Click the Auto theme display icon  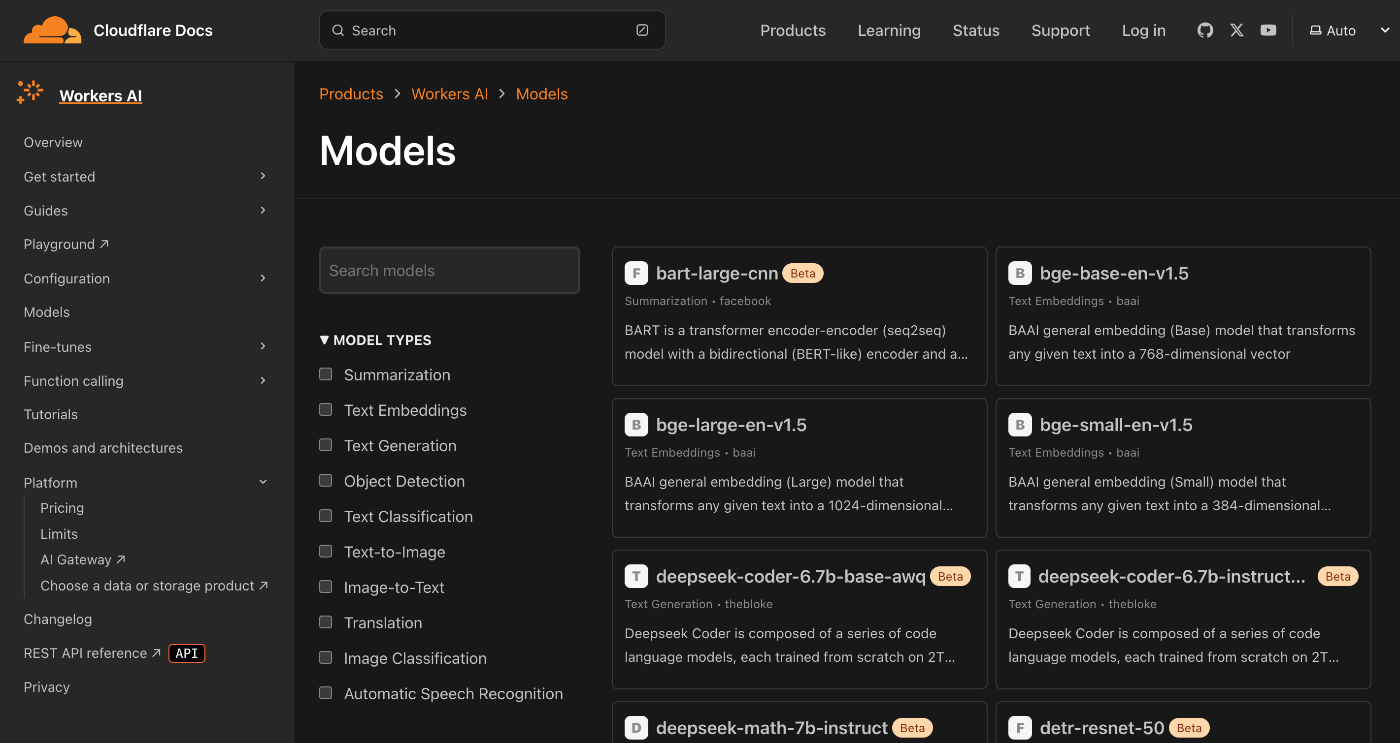tap(1313, 30)
